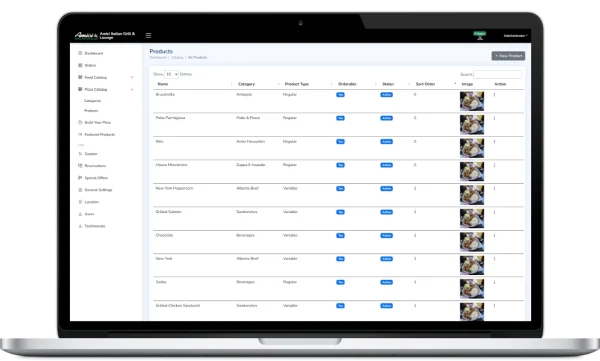Screen dimensions: 600x361
Task: Click Orderable 'Yes' badge in Grilled Salmon row
Action: coord(340,212)
